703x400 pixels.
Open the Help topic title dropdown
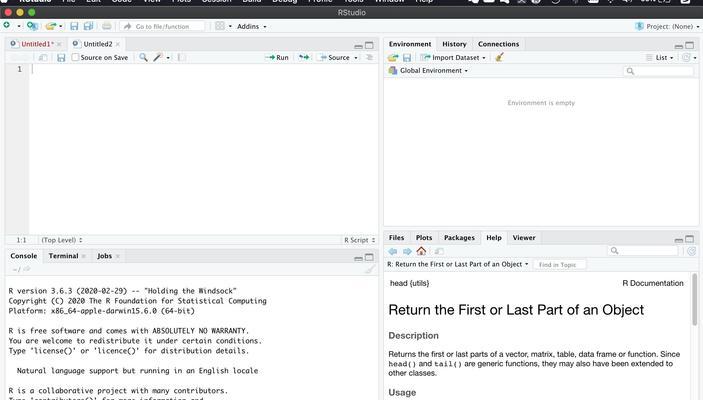click(458, 265)
